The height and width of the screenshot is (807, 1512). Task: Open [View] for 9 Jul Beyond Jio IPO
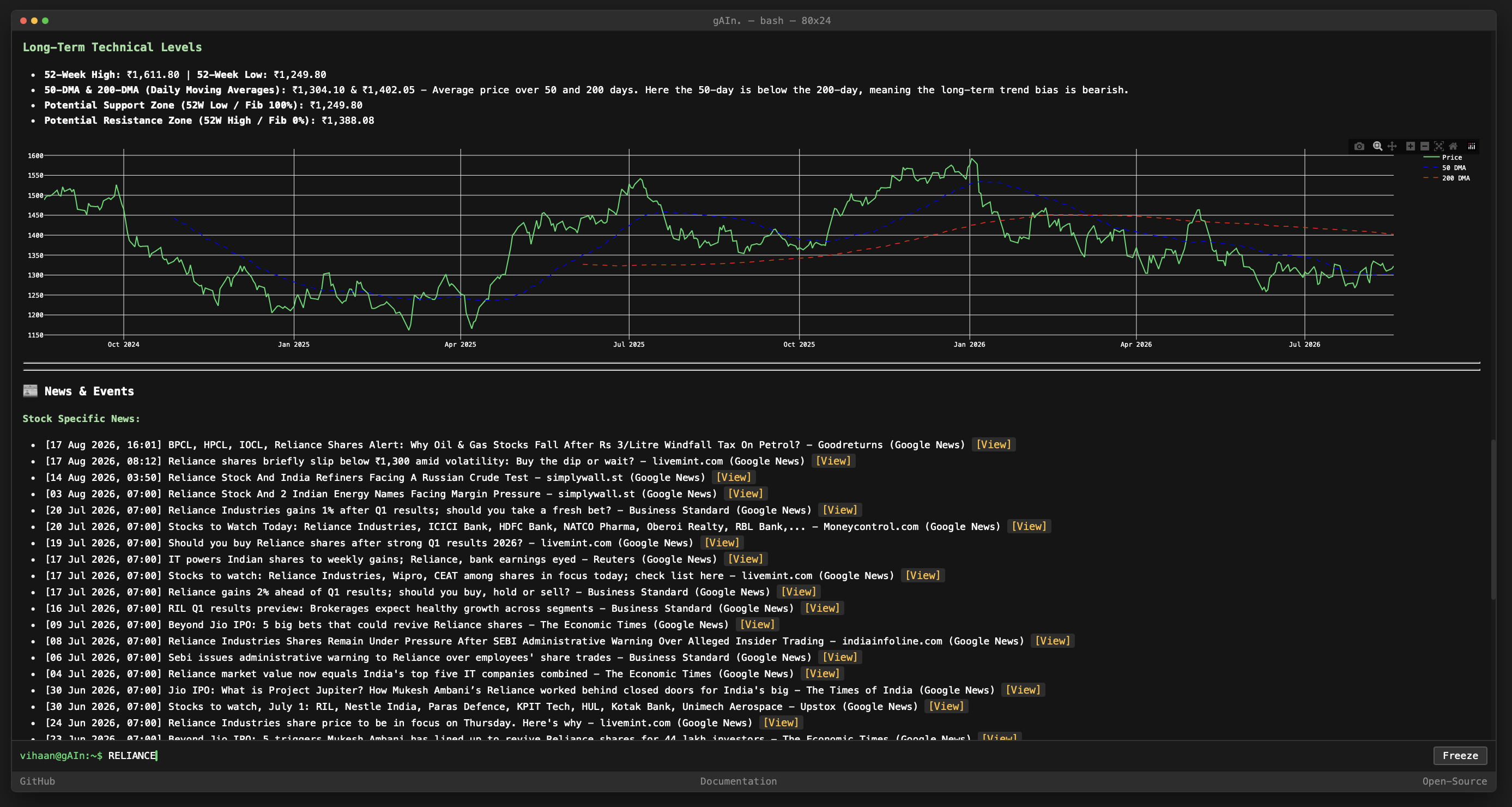click(x=757, y=625)
